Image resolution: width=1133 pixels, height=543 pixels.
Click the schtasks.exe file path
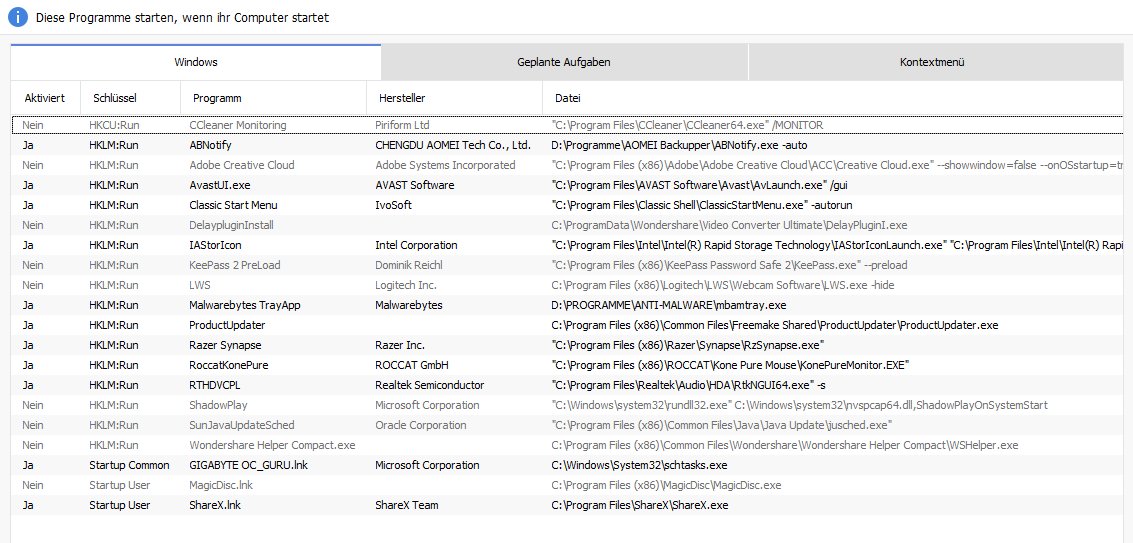click(x=639, y=465)
